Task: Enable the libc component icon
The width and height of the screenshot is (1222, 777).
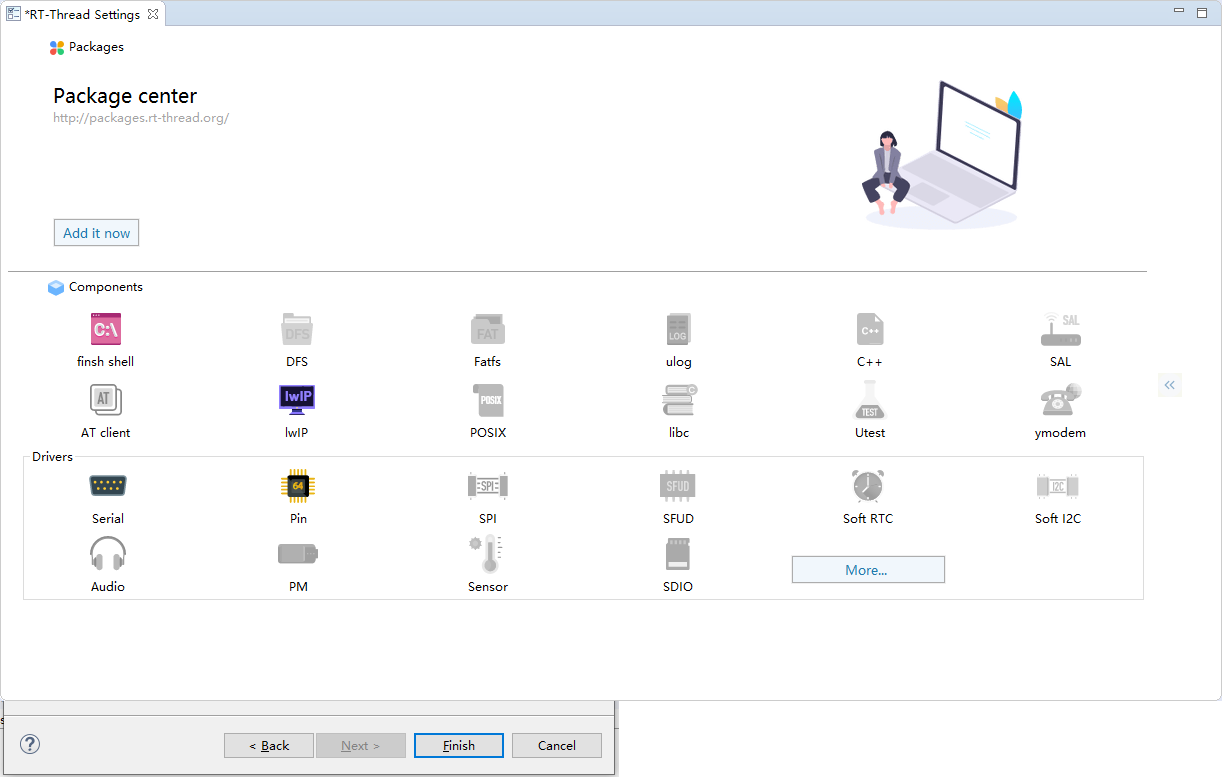Action: click(679, 400)
